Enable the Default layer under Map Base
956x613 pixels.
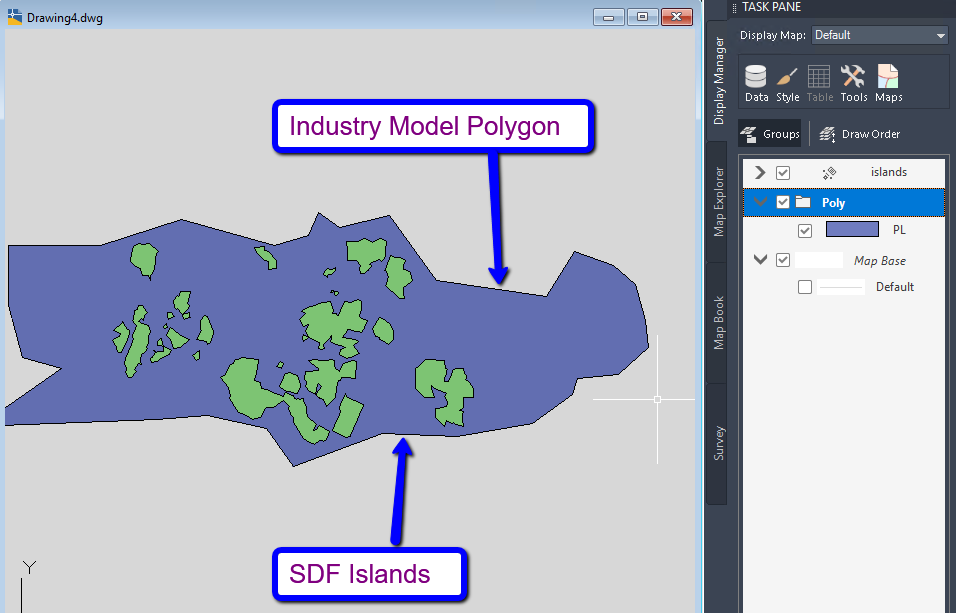tap(804, 286)
